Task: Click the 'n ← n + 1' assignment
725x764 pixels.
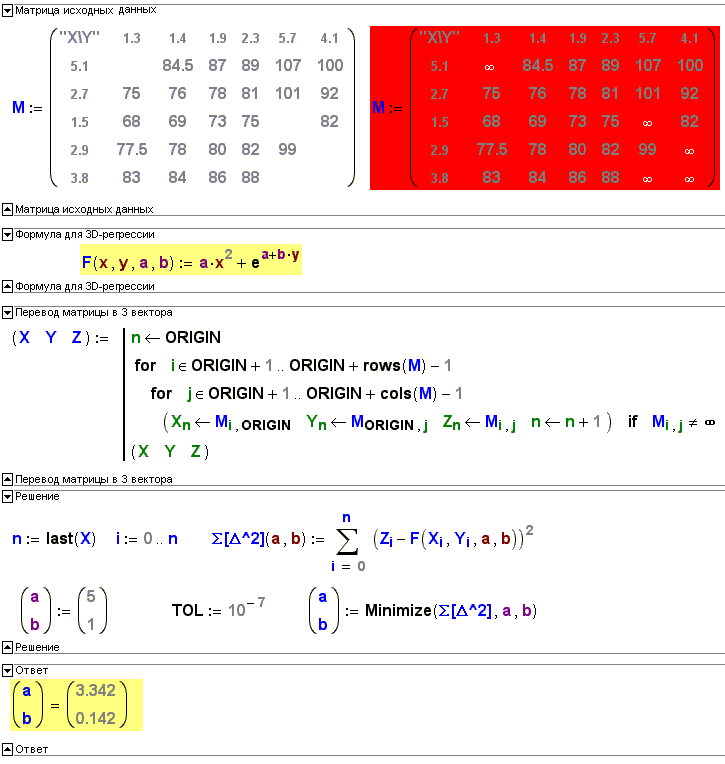Action: (x=566, y=421)
